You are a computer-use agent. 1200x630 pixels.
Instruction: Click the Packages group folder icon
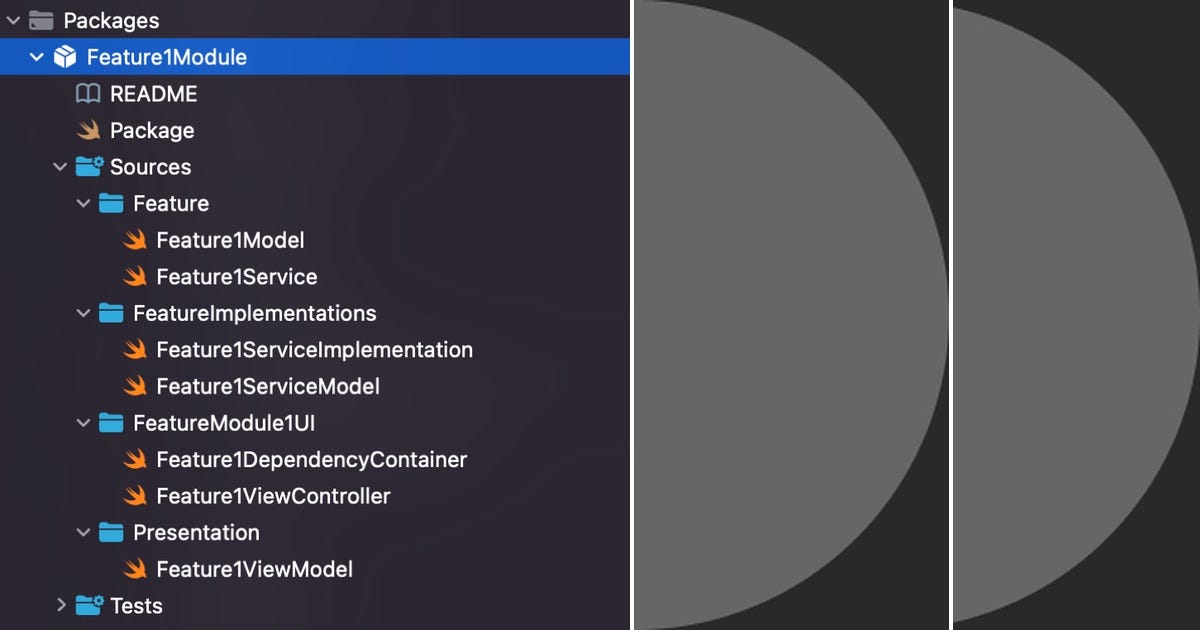click(x=40, y=19)
